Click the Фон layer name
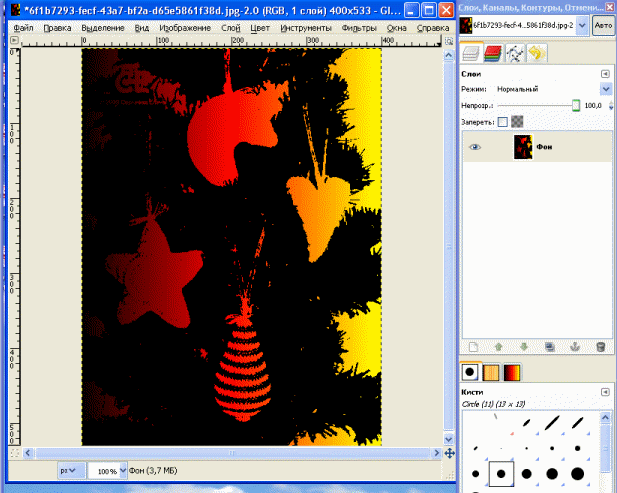This screenshot has height=493, width=617. point(544,147)
